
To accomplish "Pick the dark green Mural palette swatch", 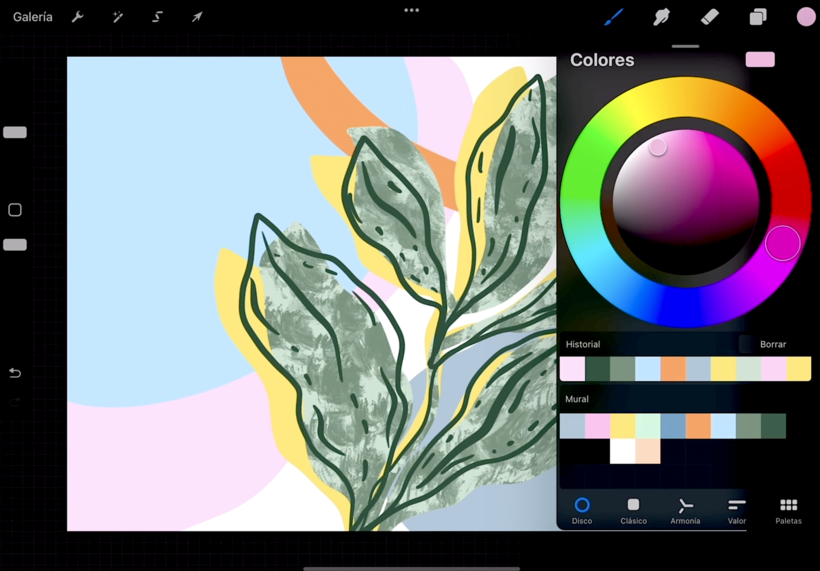I will pyautogui.click(x=773, y=426).
